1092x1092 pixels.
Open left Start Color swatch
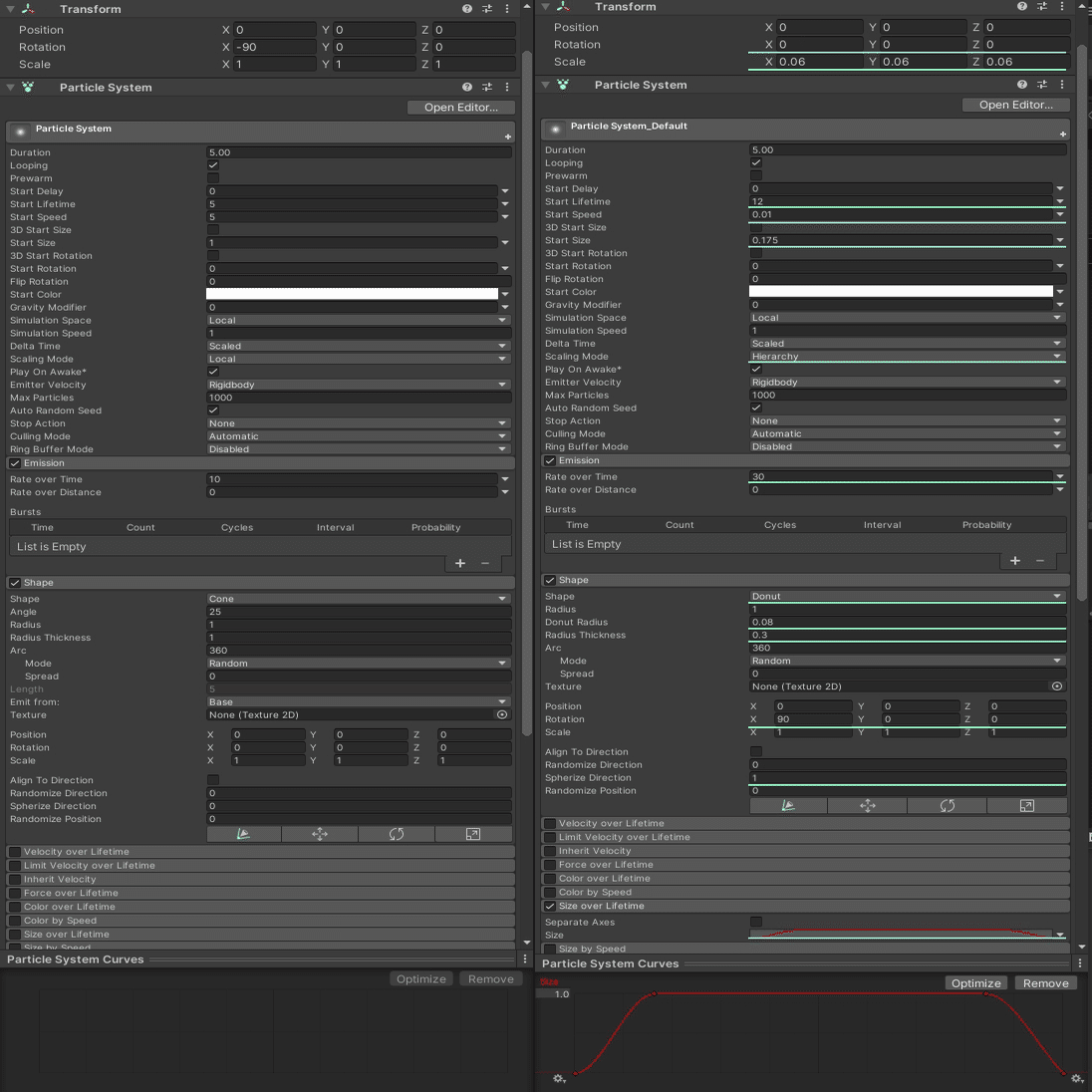click(x=352, y=294)
